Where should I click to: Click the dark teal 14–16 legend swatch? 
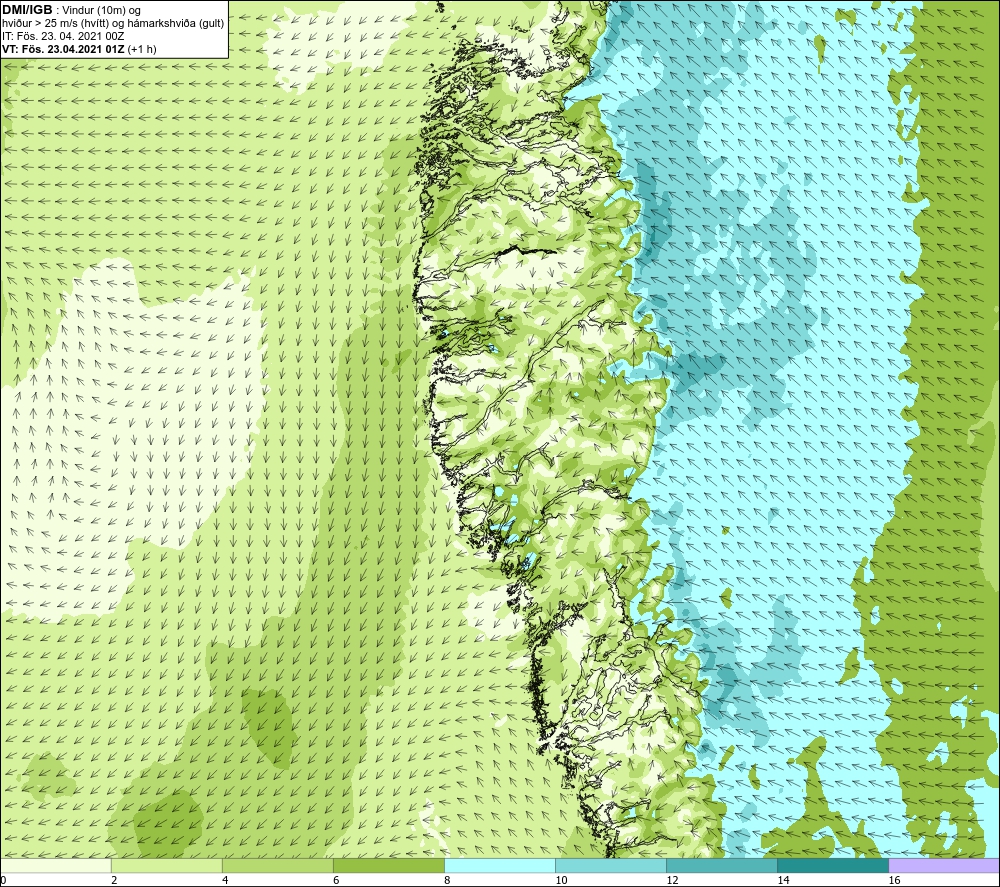pos(833,866)
